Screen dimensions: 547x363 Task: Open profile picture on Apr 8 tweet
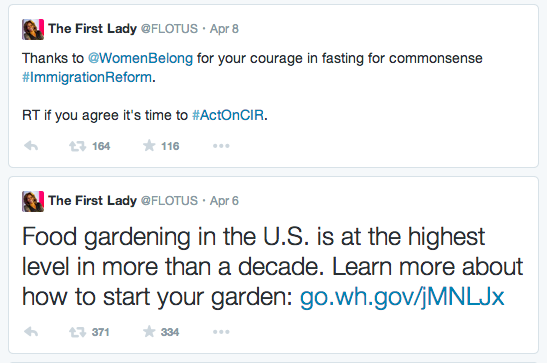33,29
